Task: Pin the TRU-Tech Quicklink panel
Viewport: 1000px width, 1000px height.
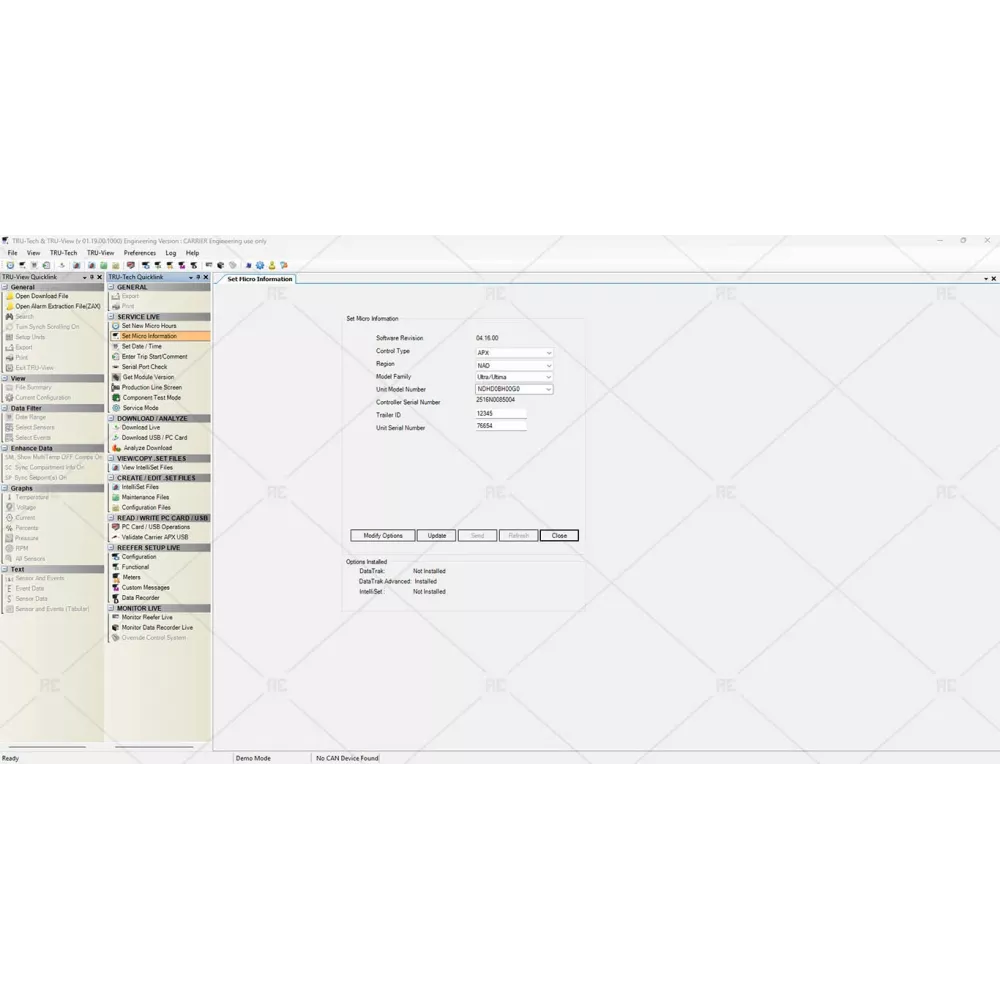Action: (198, 277)
